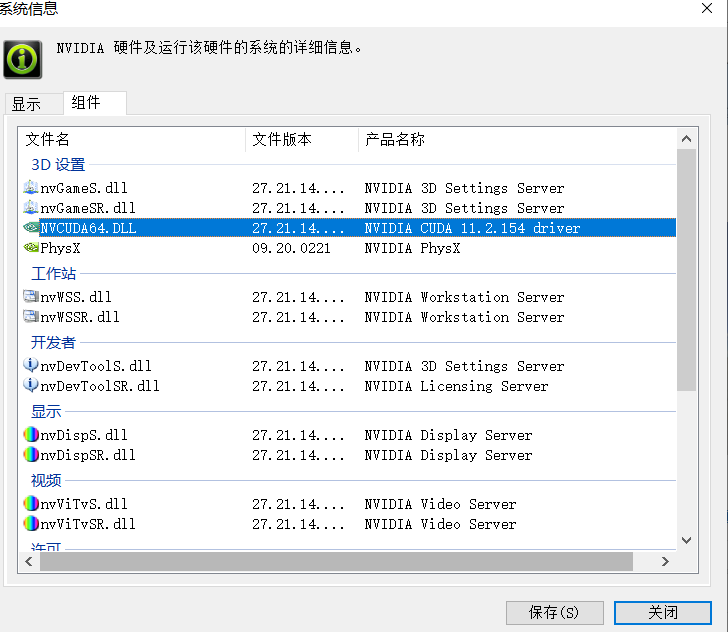
Task: Select the nvGameSR.dll file name
Action: [x=88, y=208]
